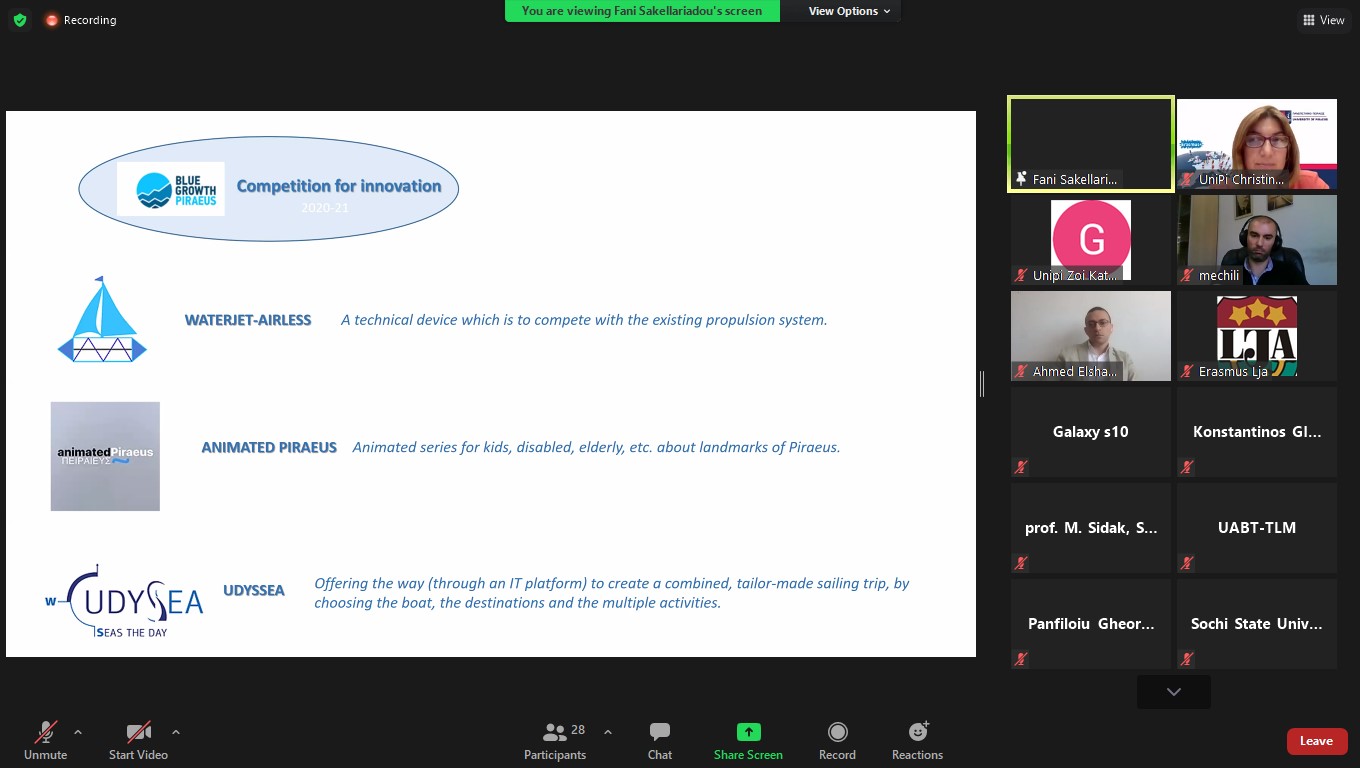1360x768 pixels.
Task: Click the sailboat Waterjet-Airless logo
Action: click(102, 319)
